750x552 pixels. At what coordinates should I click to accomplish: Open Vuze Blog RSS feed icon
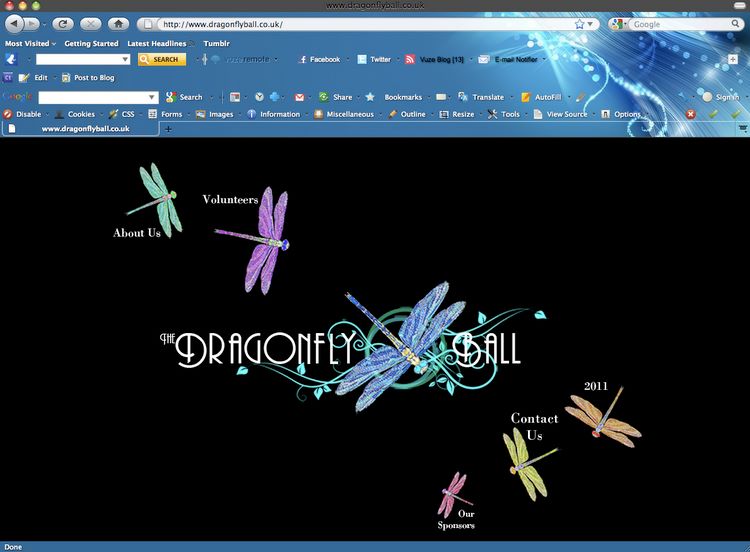[410, 59]
